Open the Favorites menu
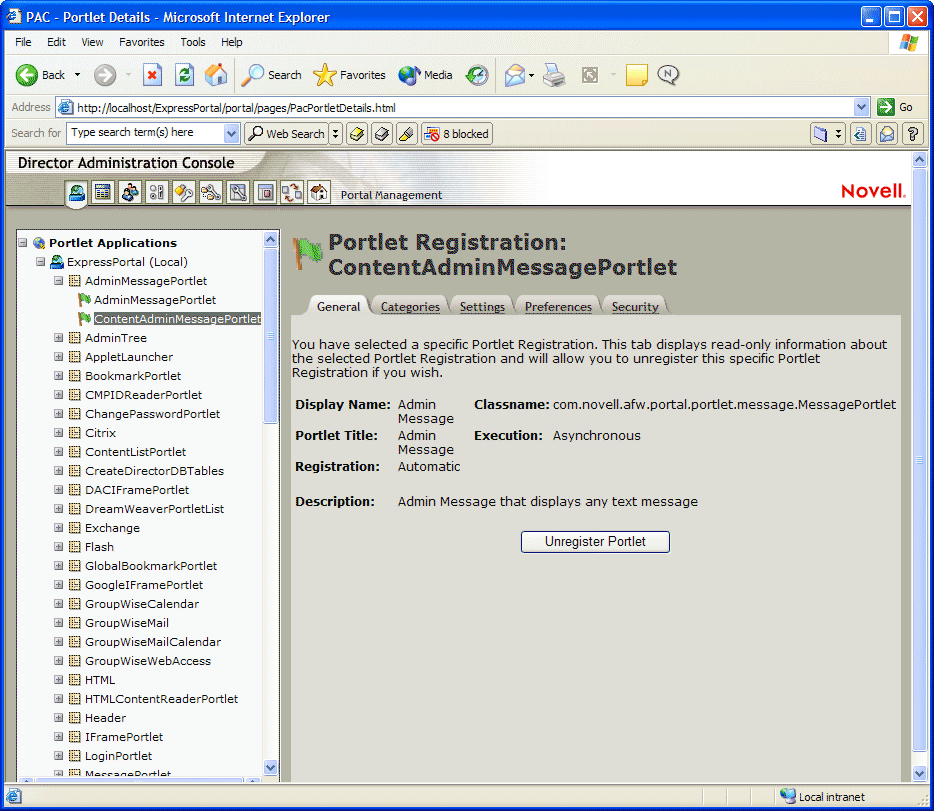 [141, 42]
